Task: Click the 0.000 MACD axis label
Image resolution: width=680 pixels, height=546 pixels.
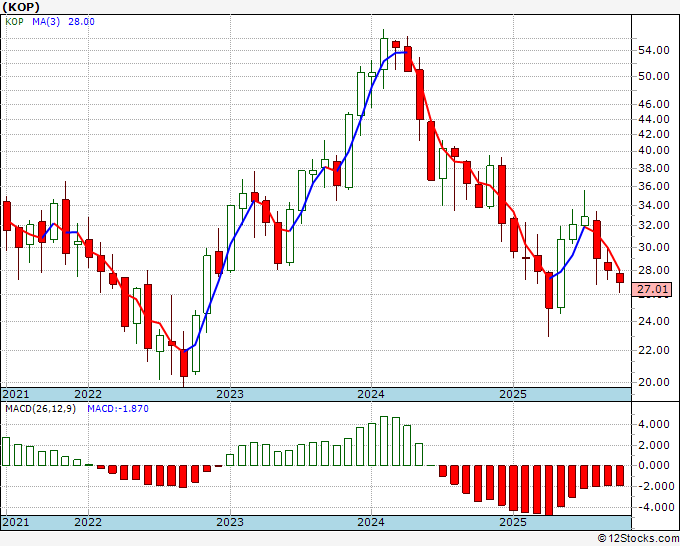Action: point(654,465)
